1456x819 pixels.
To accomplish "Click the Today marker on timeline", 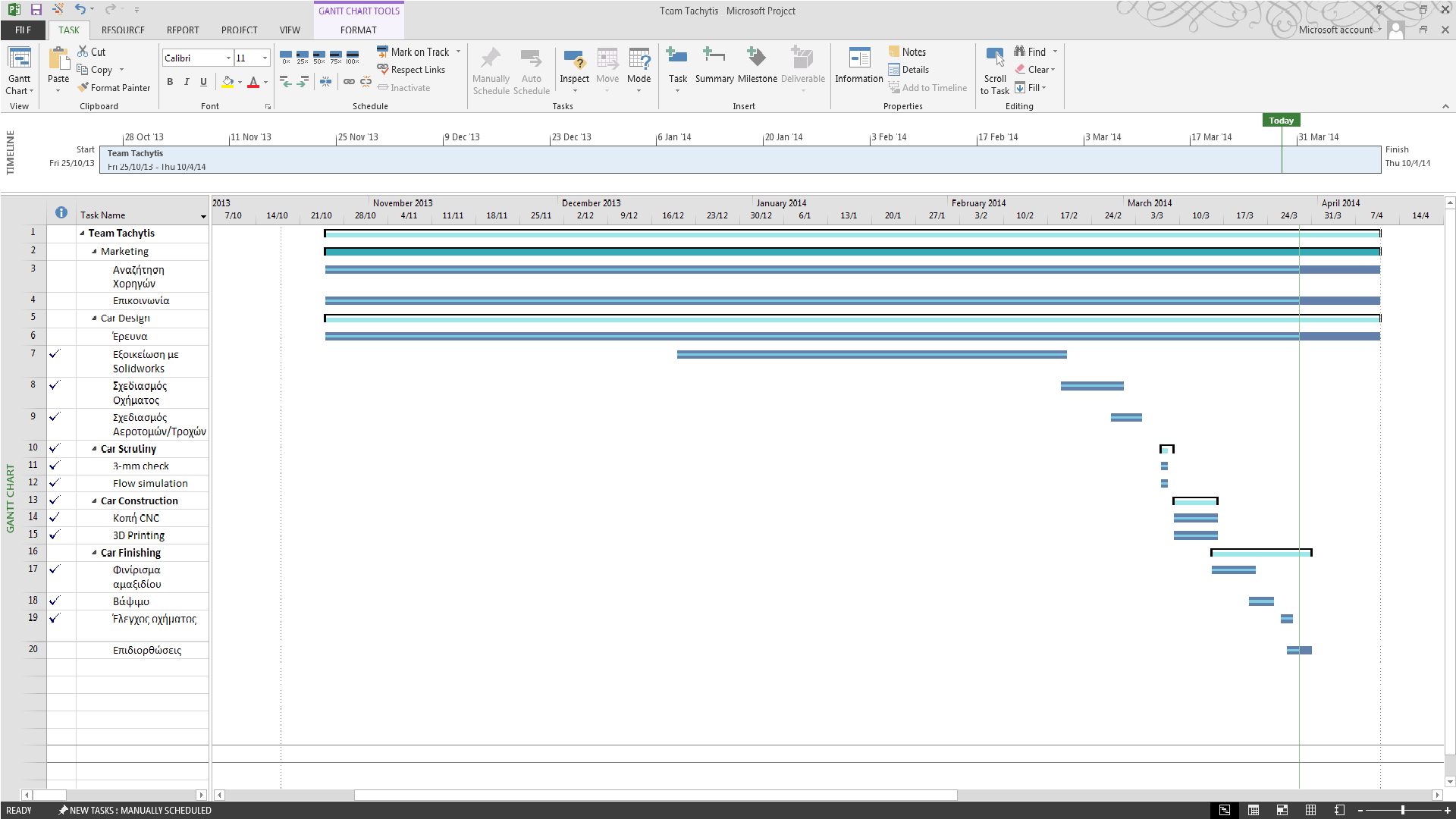I will pos(1281,120).
